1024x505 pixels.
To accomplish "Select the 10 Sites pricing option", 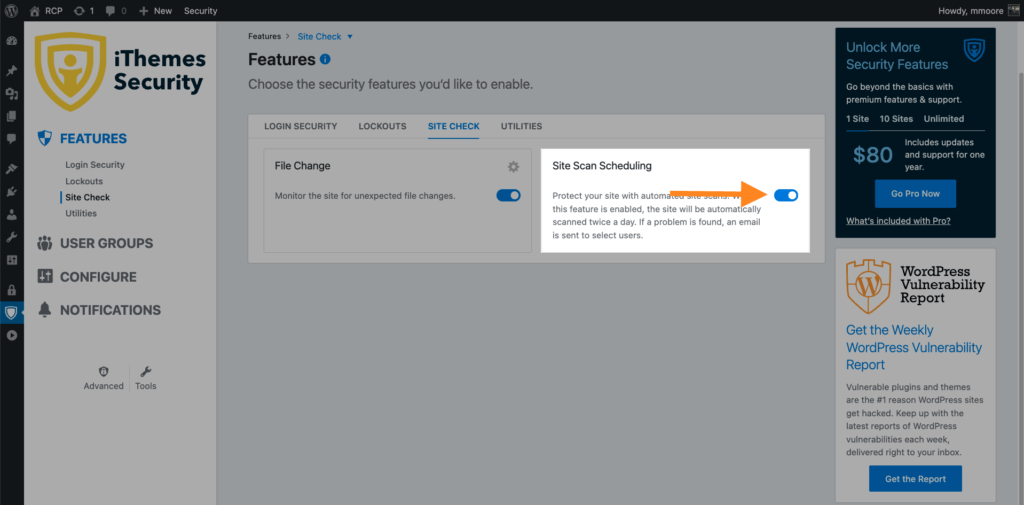I will pyautogui.click(x=896, y=119).
